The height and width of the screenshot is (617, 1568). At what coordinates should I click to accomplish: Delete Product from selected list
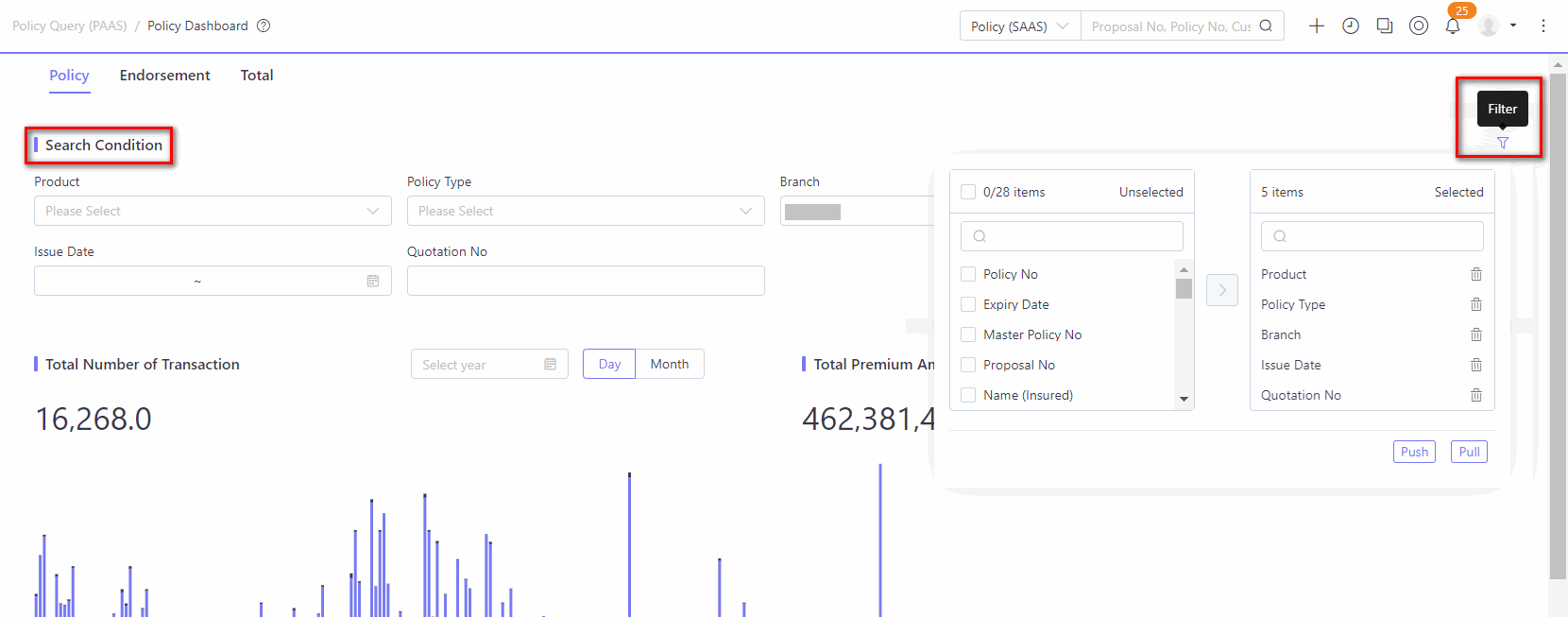tap(1476, 274)
